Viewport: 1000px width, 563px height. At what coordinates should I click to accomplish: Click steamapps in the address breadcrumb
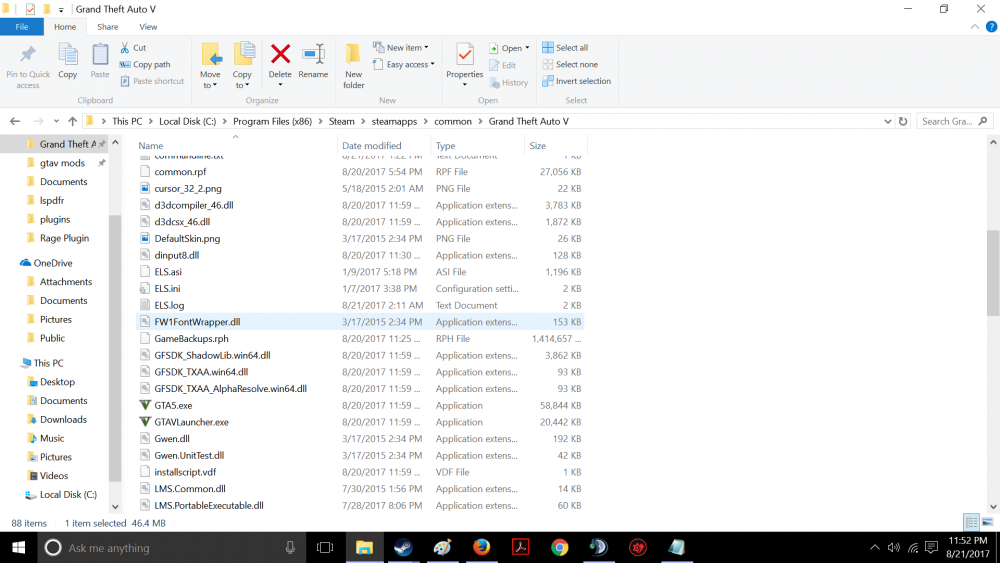point(394,121)
